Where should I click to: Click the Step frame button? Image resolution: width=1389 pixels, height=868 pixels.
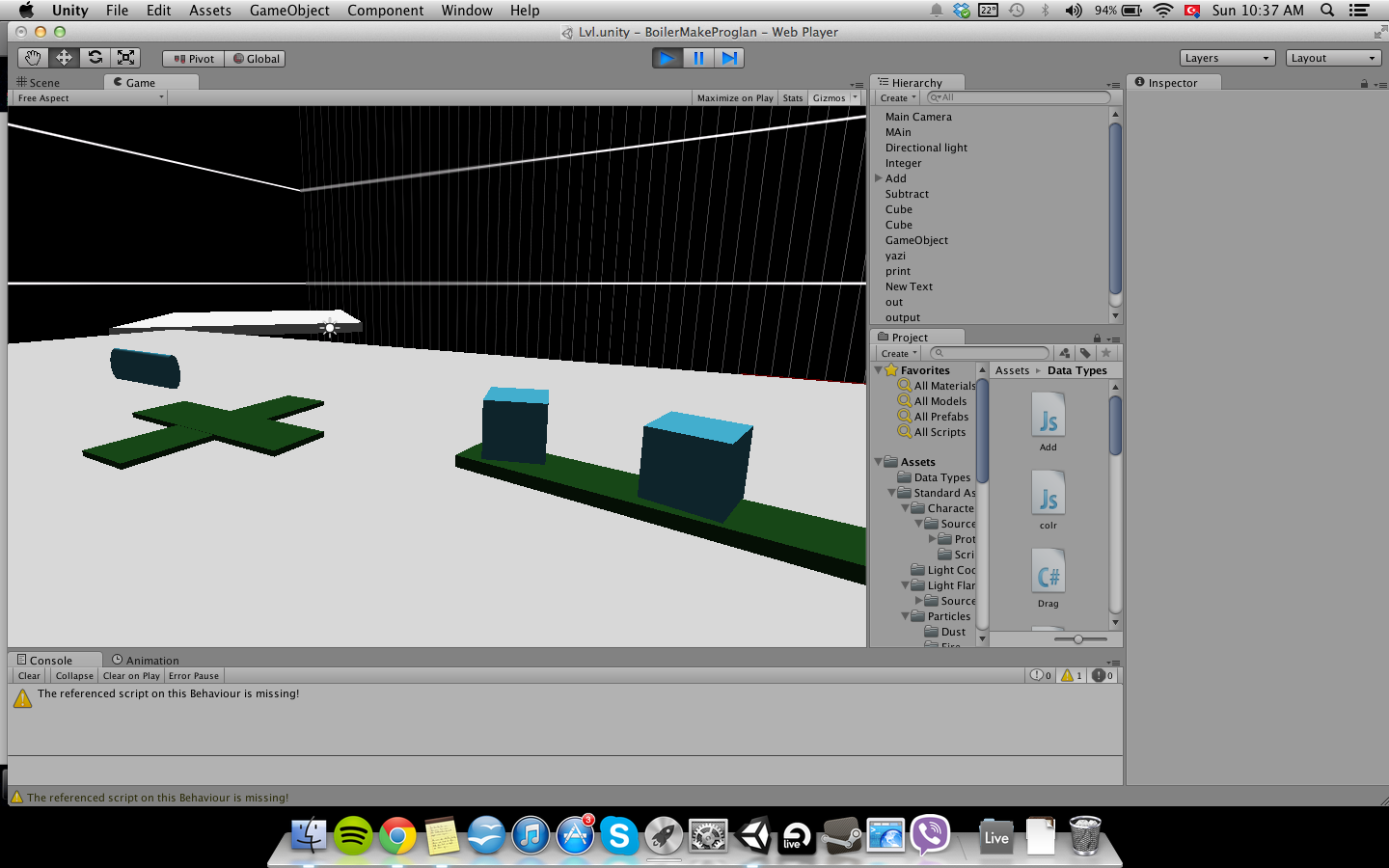(729, 58)
